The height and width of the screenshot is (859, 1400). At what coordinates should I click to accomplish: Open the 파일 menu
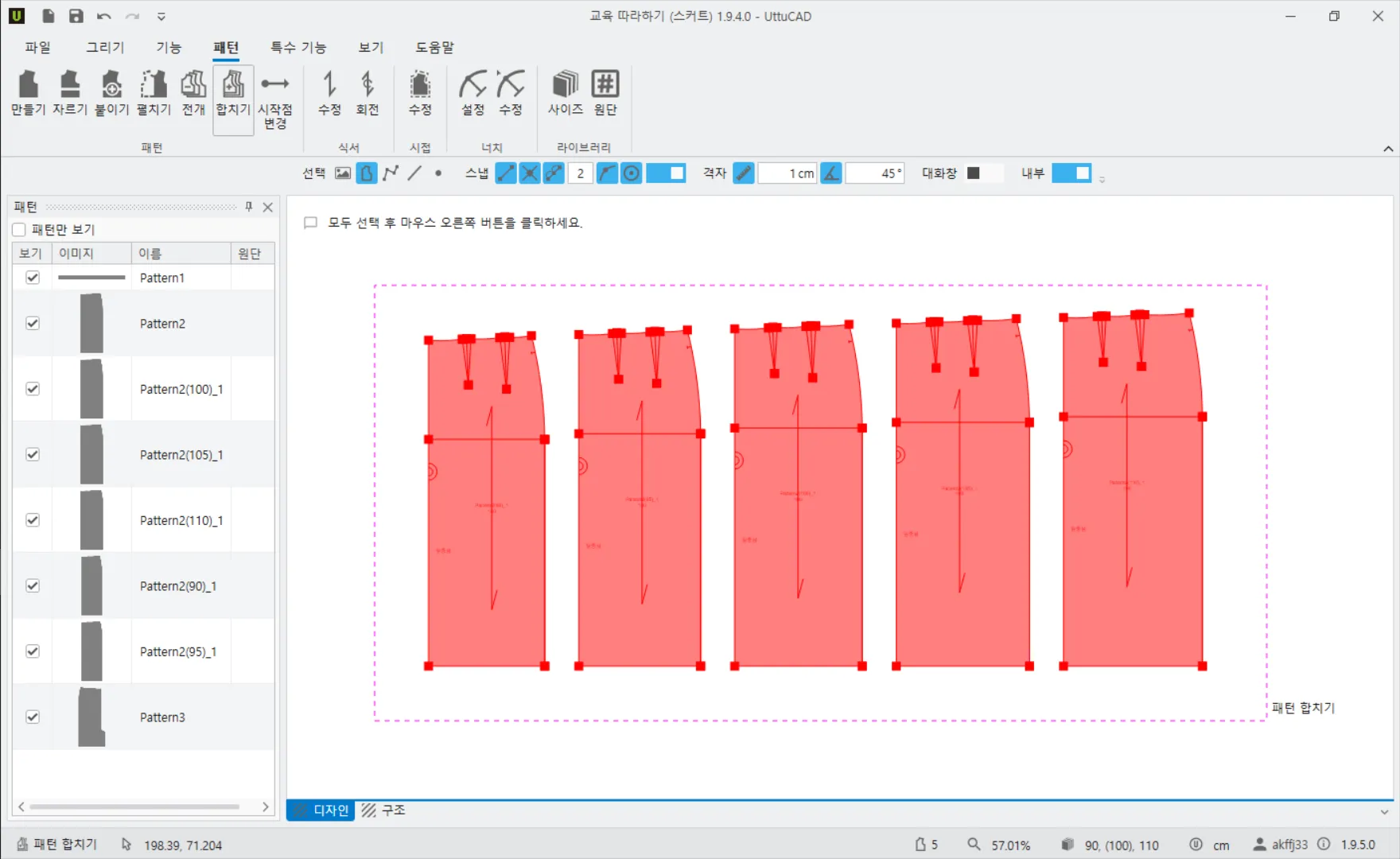(37, 47)
